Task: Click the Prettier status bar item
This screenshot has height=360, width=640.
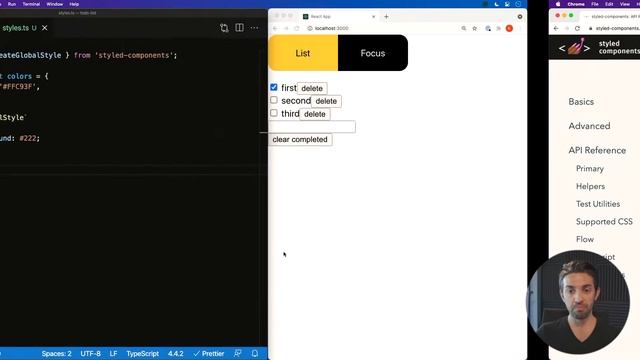Action: point(209,353)
